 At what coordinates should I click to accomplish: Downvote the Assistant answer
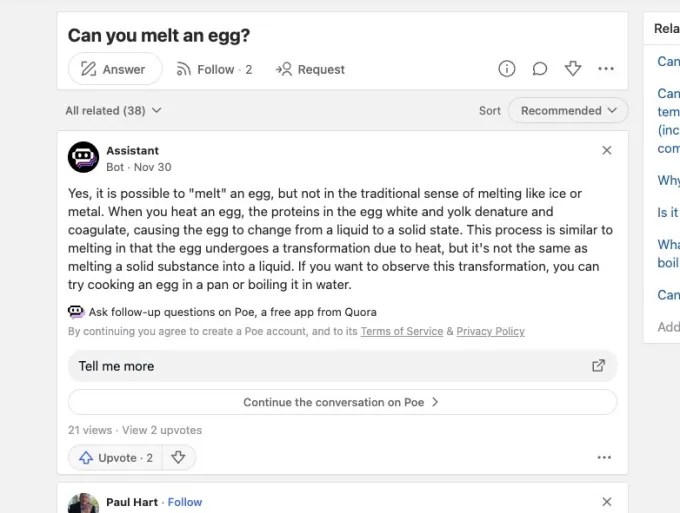tap(178, 457)
